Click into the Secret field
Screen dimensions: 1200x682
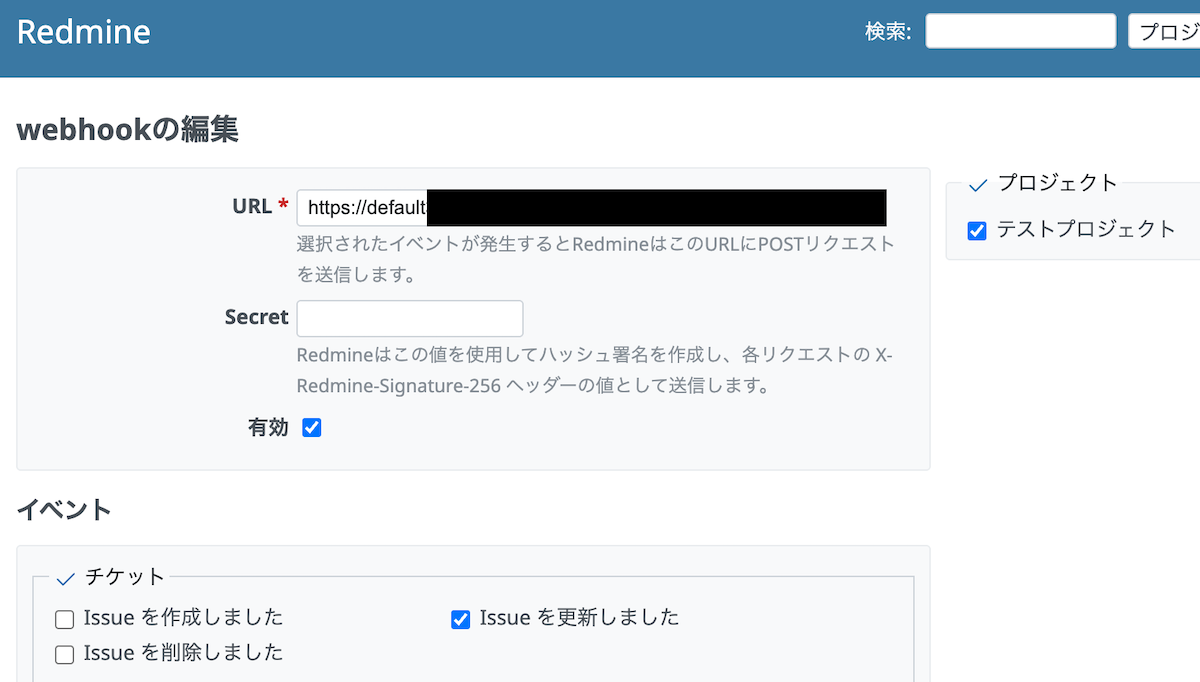[410, 318]
